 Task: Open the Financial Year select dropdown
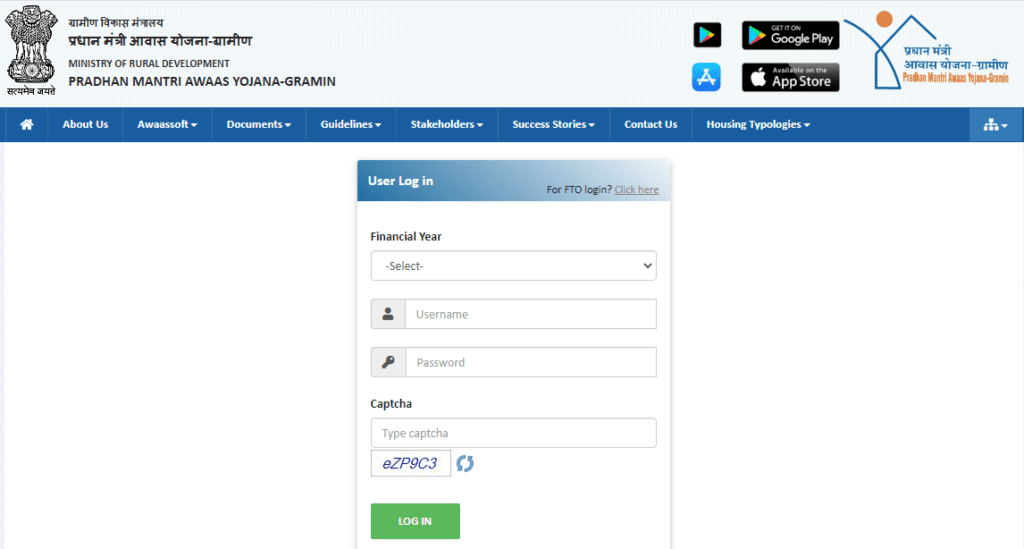coord(513,266)
